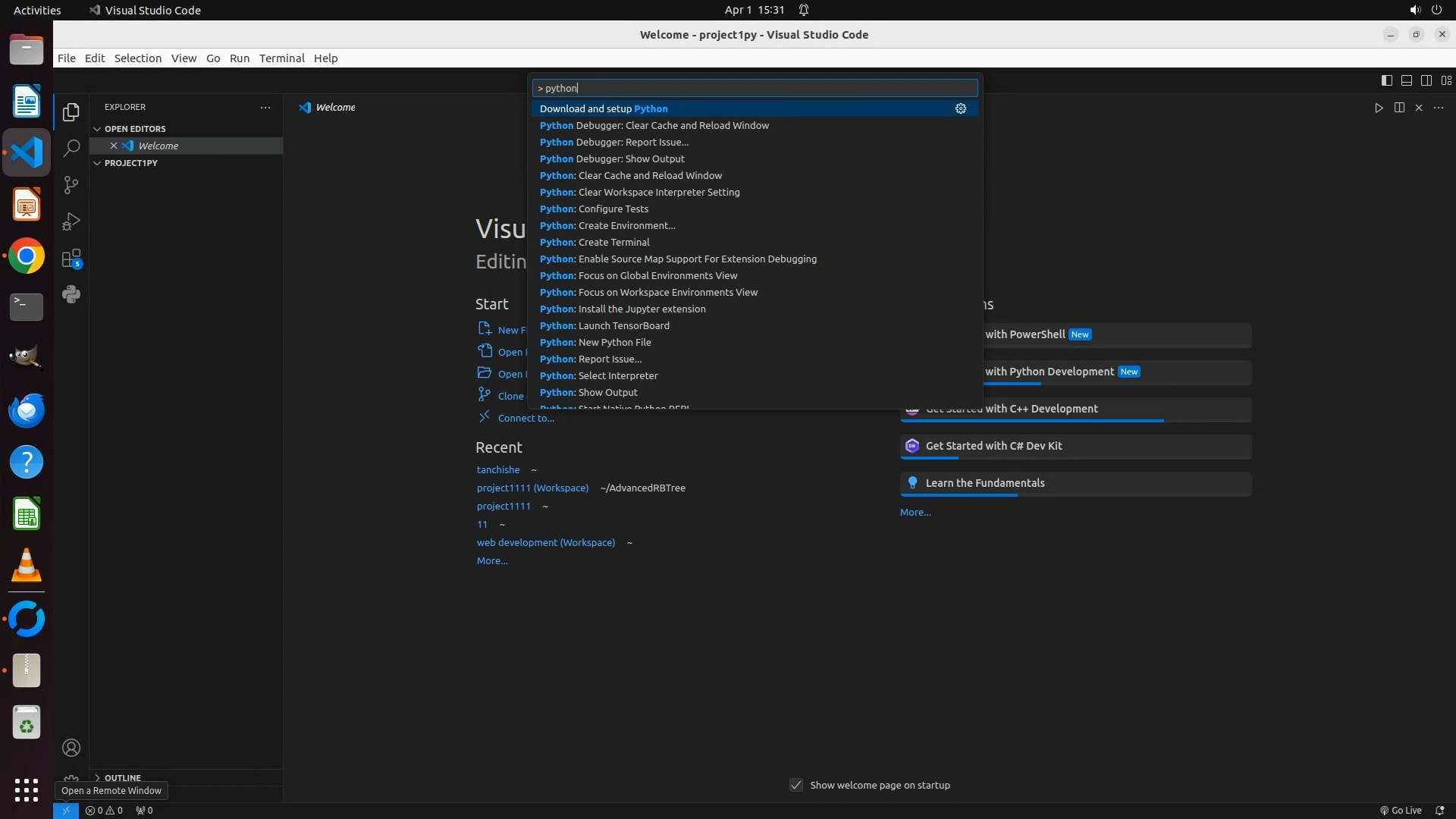Open the Terminal menu
Image resolution: width=1456 pixels, height=819 pixels.
coord(281,58)
